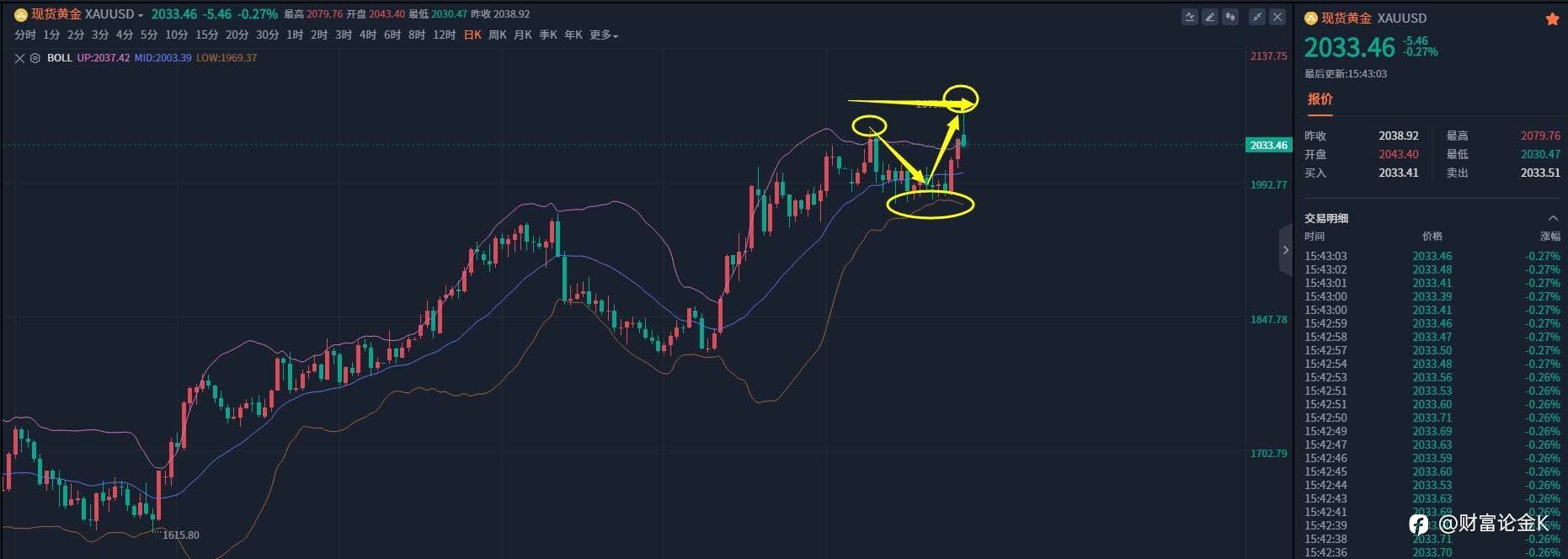
Task: Select the 1时 interval
Action: point(295,35)
